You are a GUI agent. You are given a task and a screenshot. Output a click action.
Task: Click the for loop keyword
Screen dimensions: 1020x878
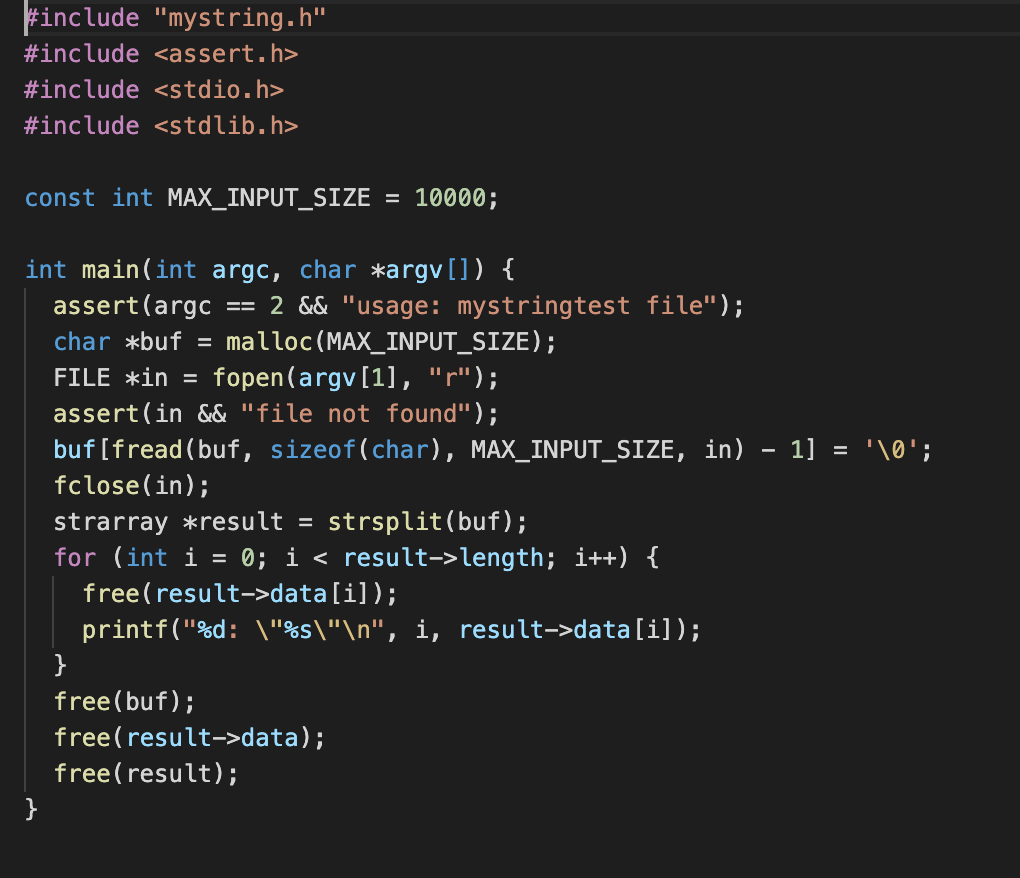75,557
